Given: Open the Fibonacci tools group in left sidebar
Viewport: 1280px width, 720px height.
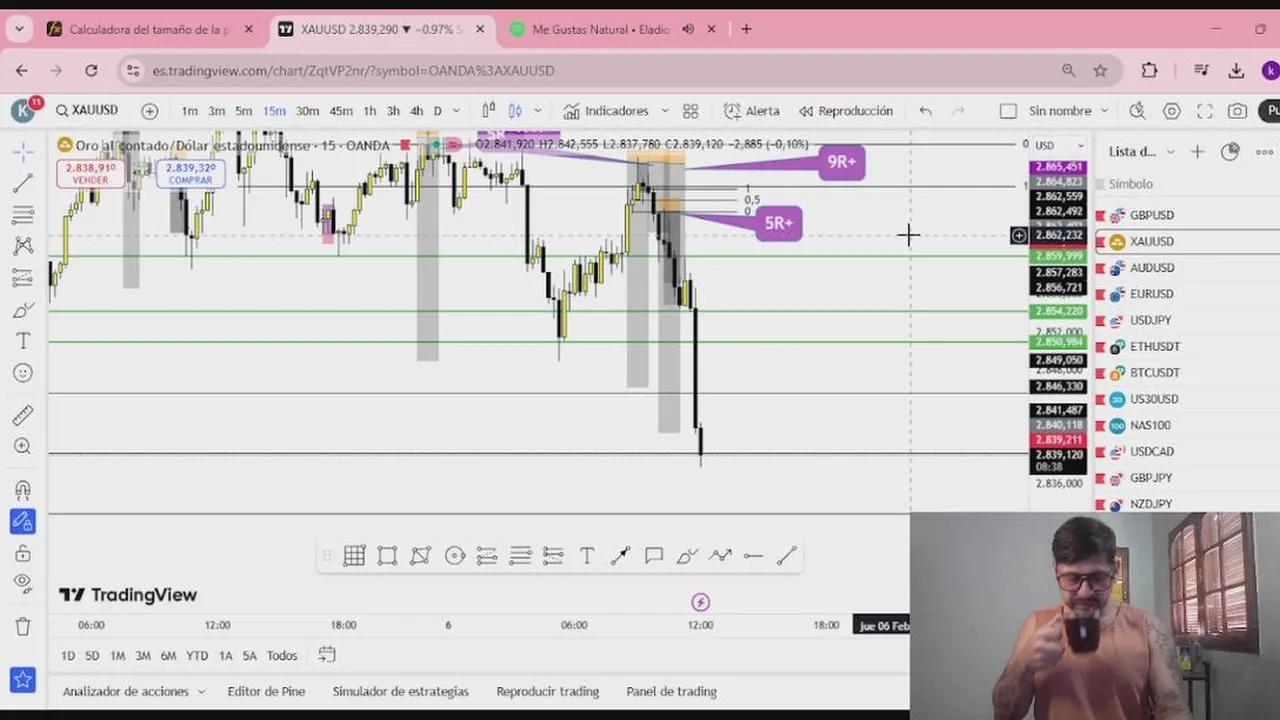Looking at the screenshot, I should coord(23,215).
